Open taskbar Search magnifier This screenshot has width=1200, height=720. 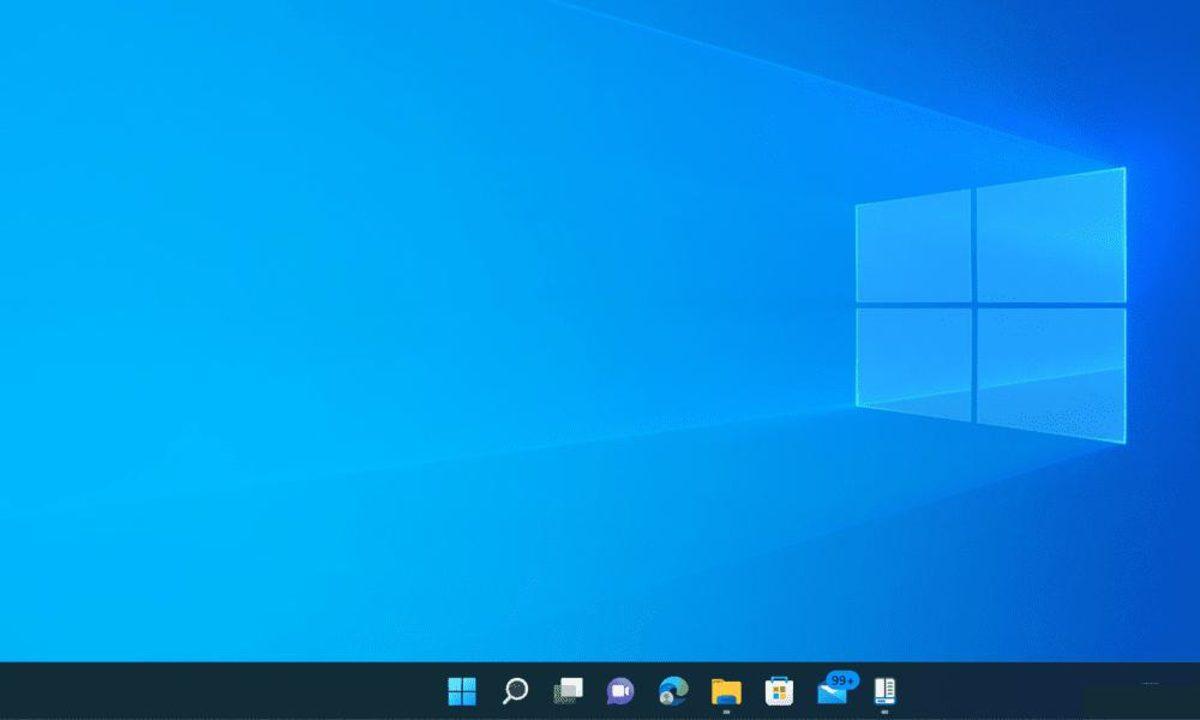[515, 691]
